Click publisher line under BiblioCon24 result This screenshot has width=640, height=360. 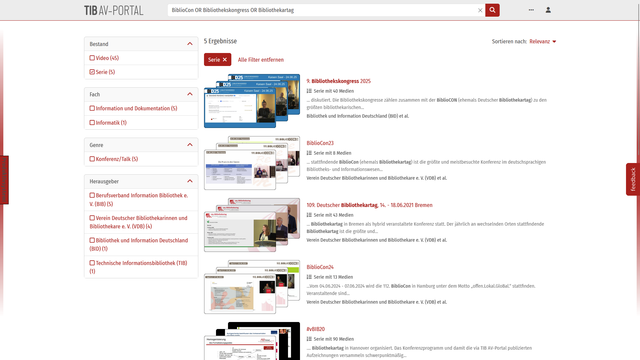(376, 302)
